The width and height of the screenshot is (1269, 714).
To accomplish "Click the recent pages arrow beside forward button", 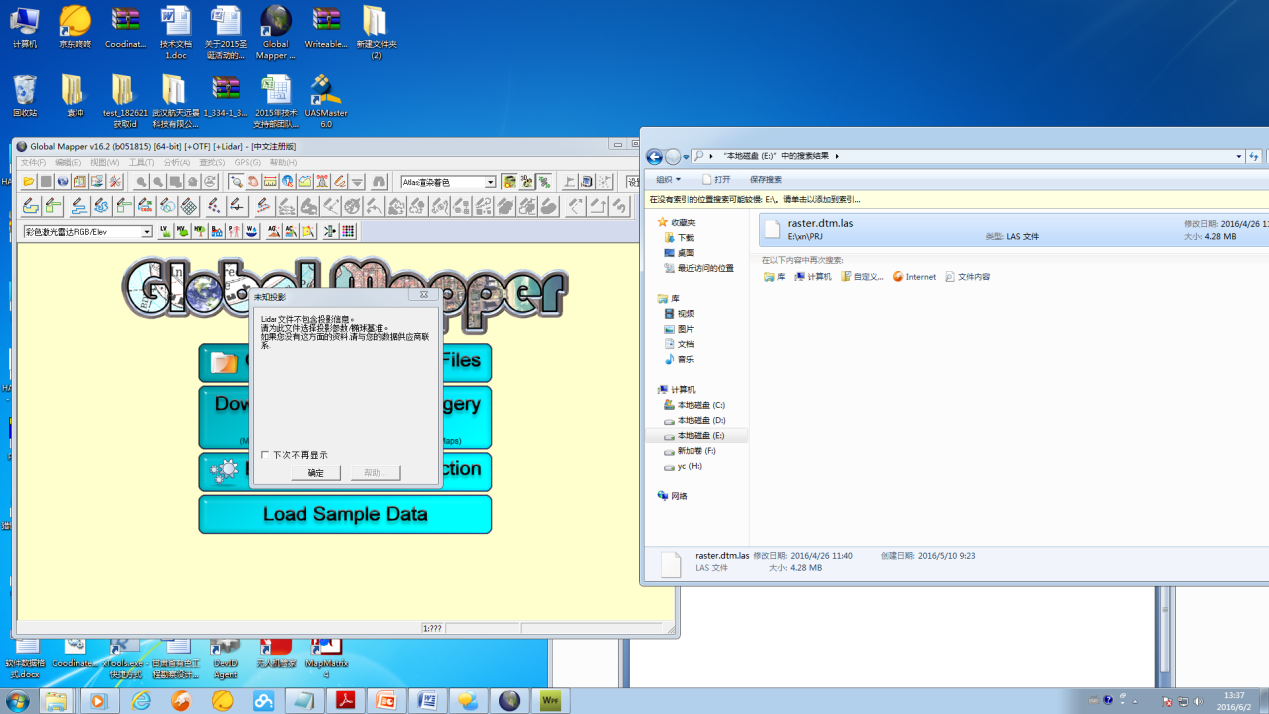I will [x=686, y=157].
